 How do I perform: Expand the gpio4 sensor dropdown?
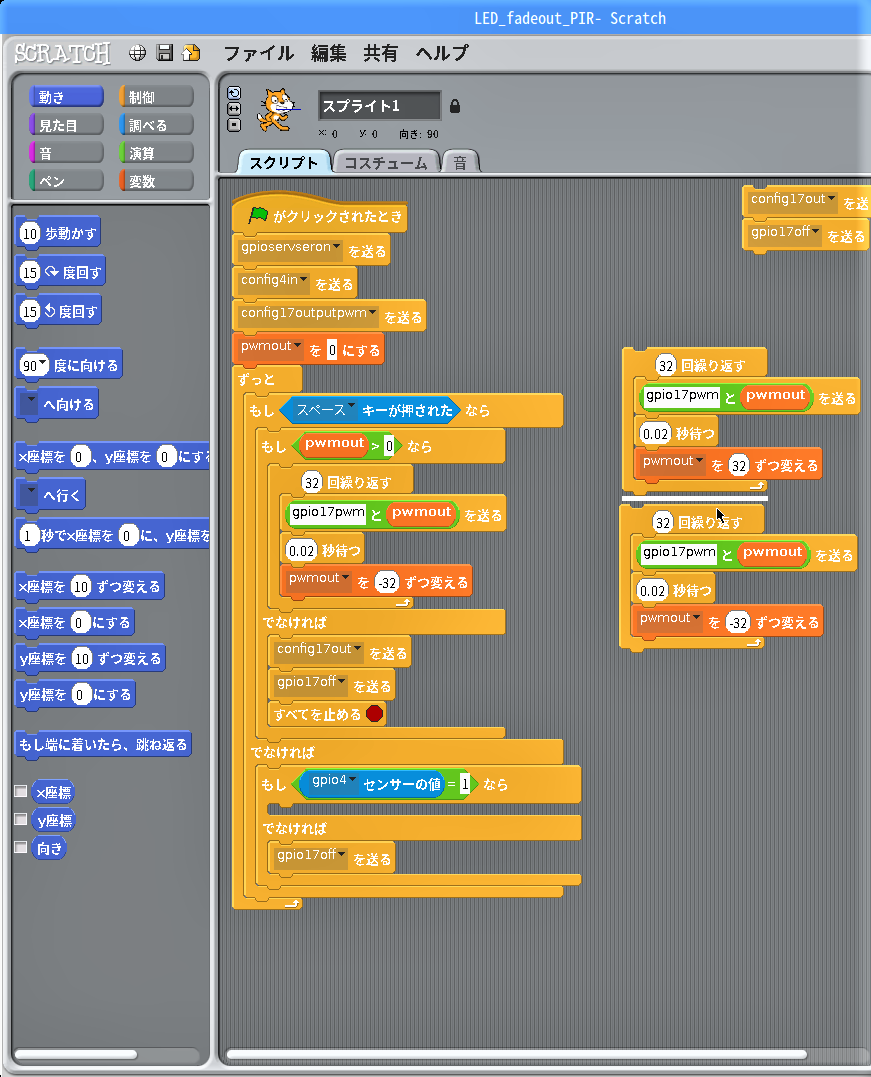[352, 779]
